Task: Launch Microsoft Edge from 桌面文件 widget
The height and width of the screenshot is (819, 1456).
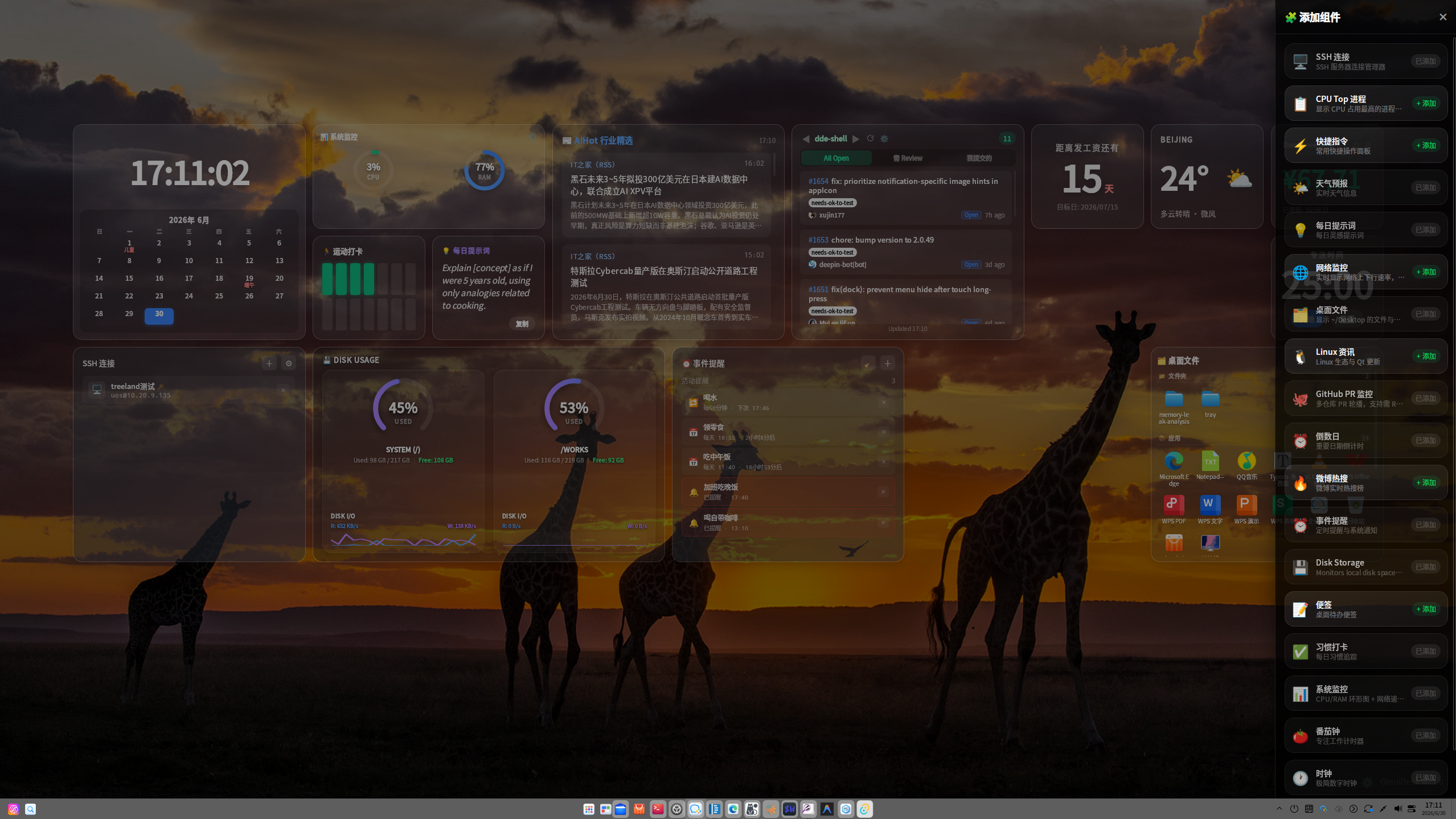Action: pos(1174,469)
